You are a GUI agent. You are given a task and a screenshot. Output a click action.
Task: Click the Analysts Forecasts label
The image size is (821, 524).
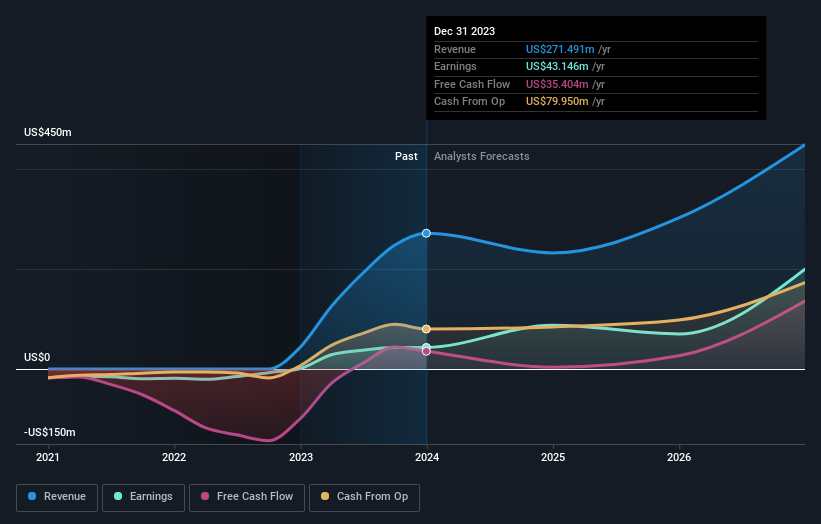[x=482, y=157]
